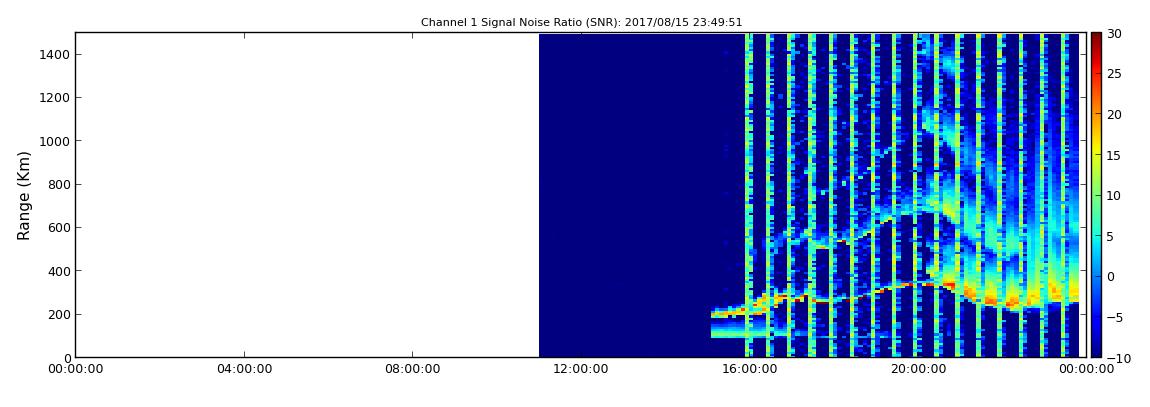Screen dimensions: 1150x407
Task: Click the 04:00:00 x-axis tick label
Action: 244,369
